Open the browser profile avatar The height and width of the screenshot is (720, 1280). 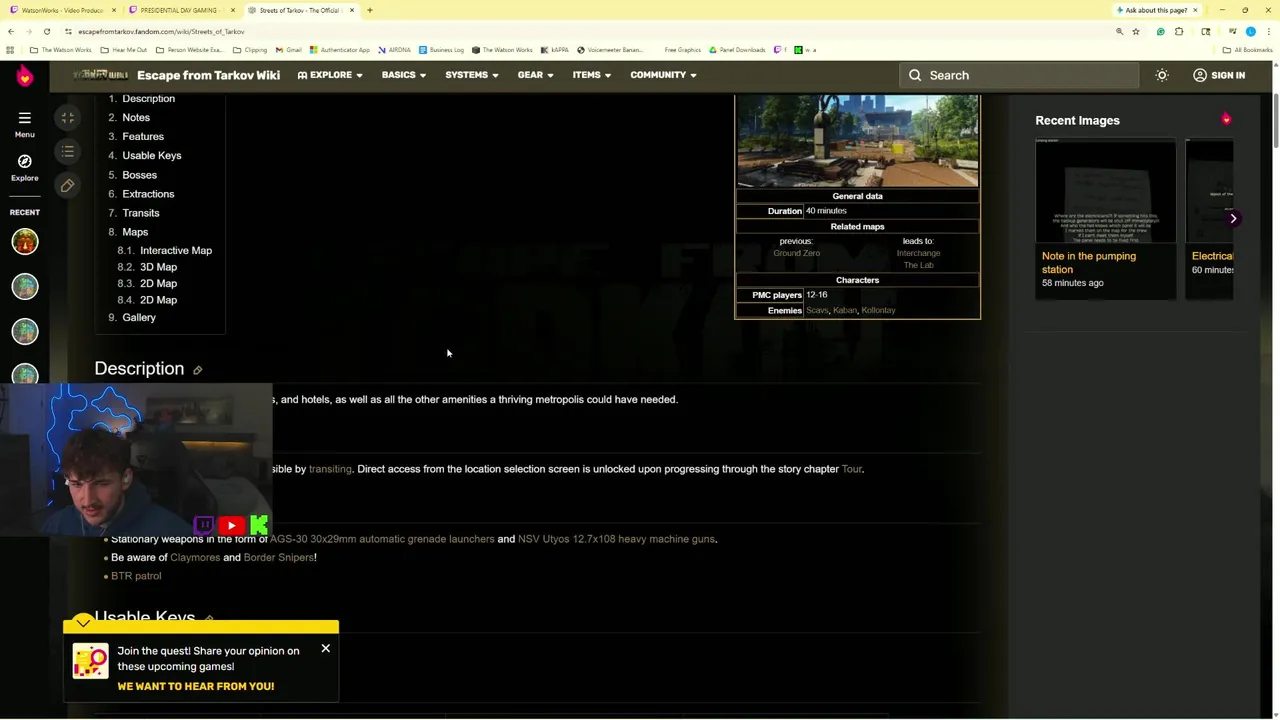point(1250,32)
